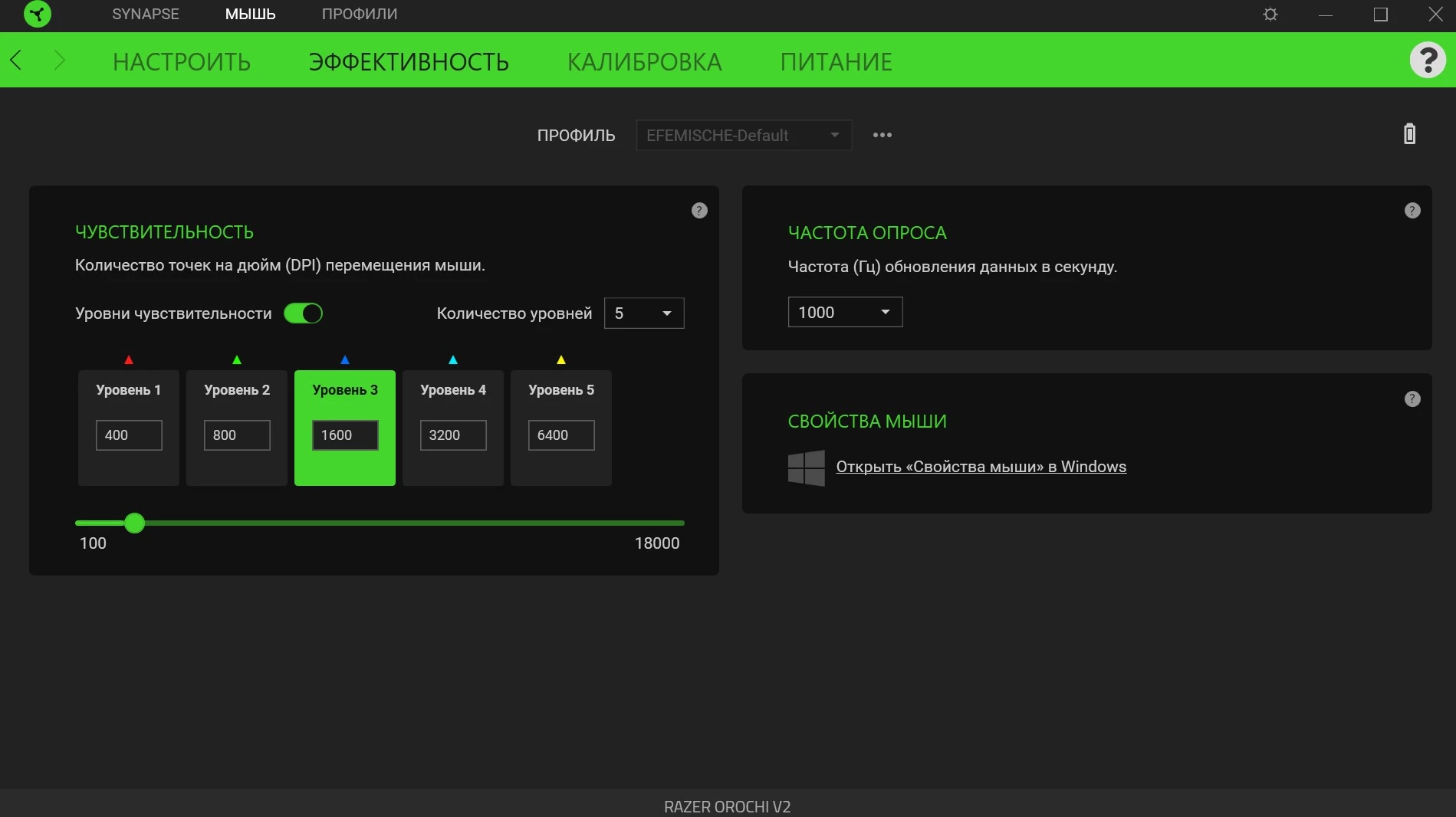Select Уровень 3 card
The image size is (1456, 817).
pyautogui.click(x=345, y=428)
